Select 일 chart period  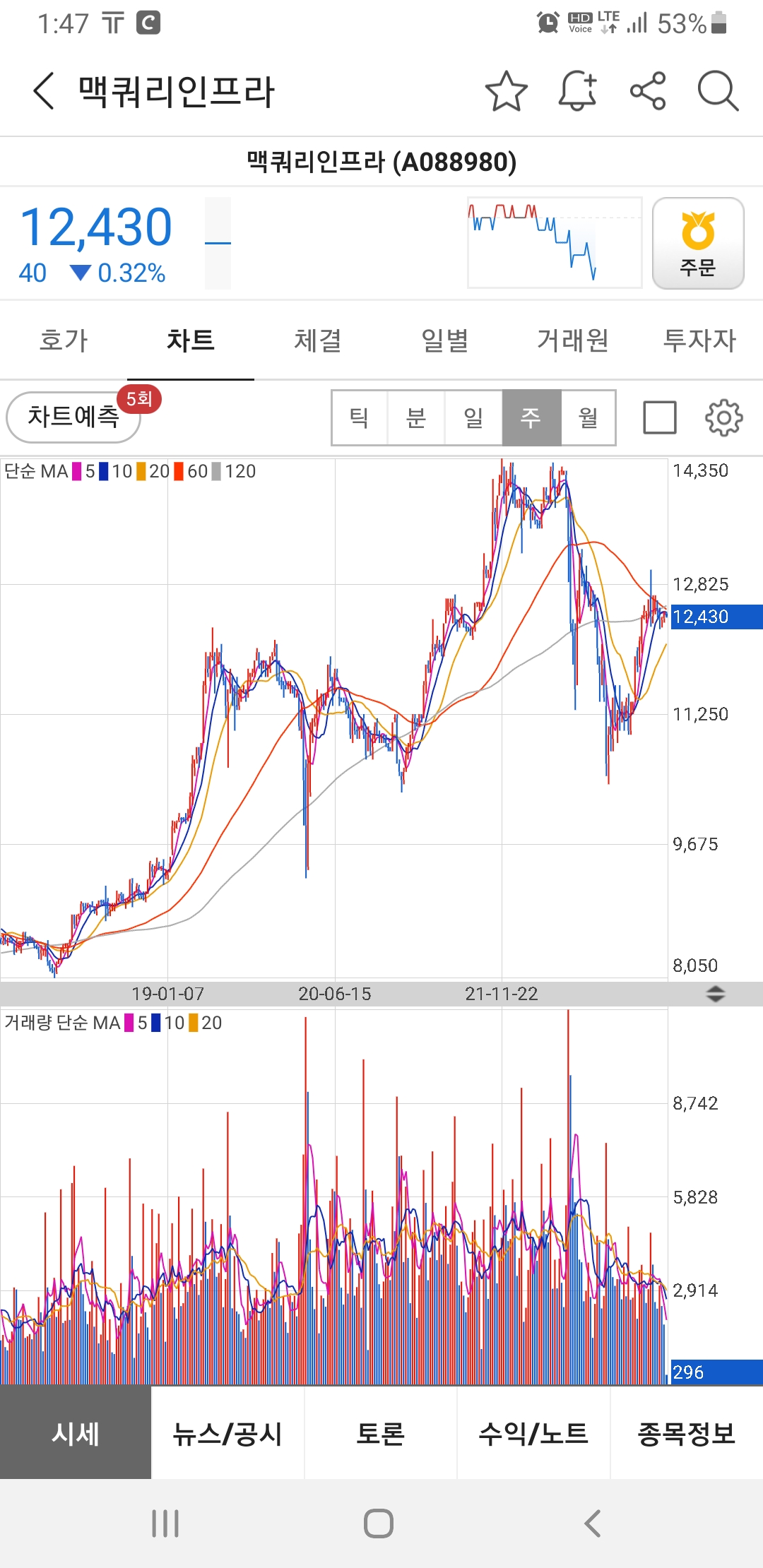(x=473, y=417)
